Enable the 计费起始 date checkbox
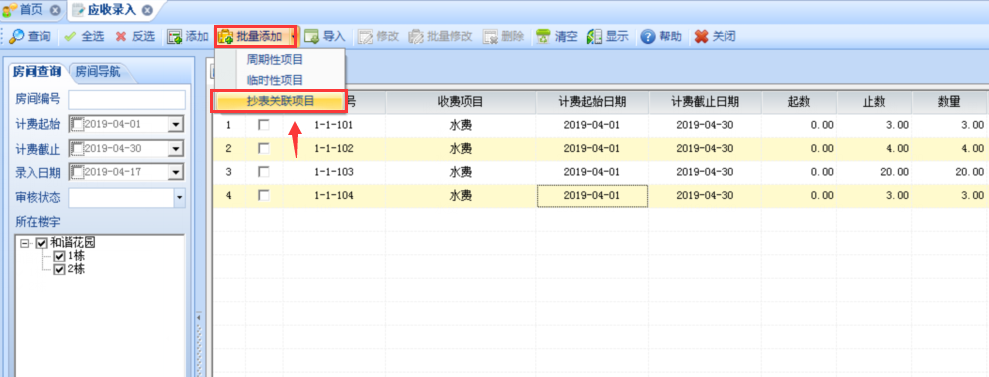Viewport: 989px width, 377px height. coord(78,124)
